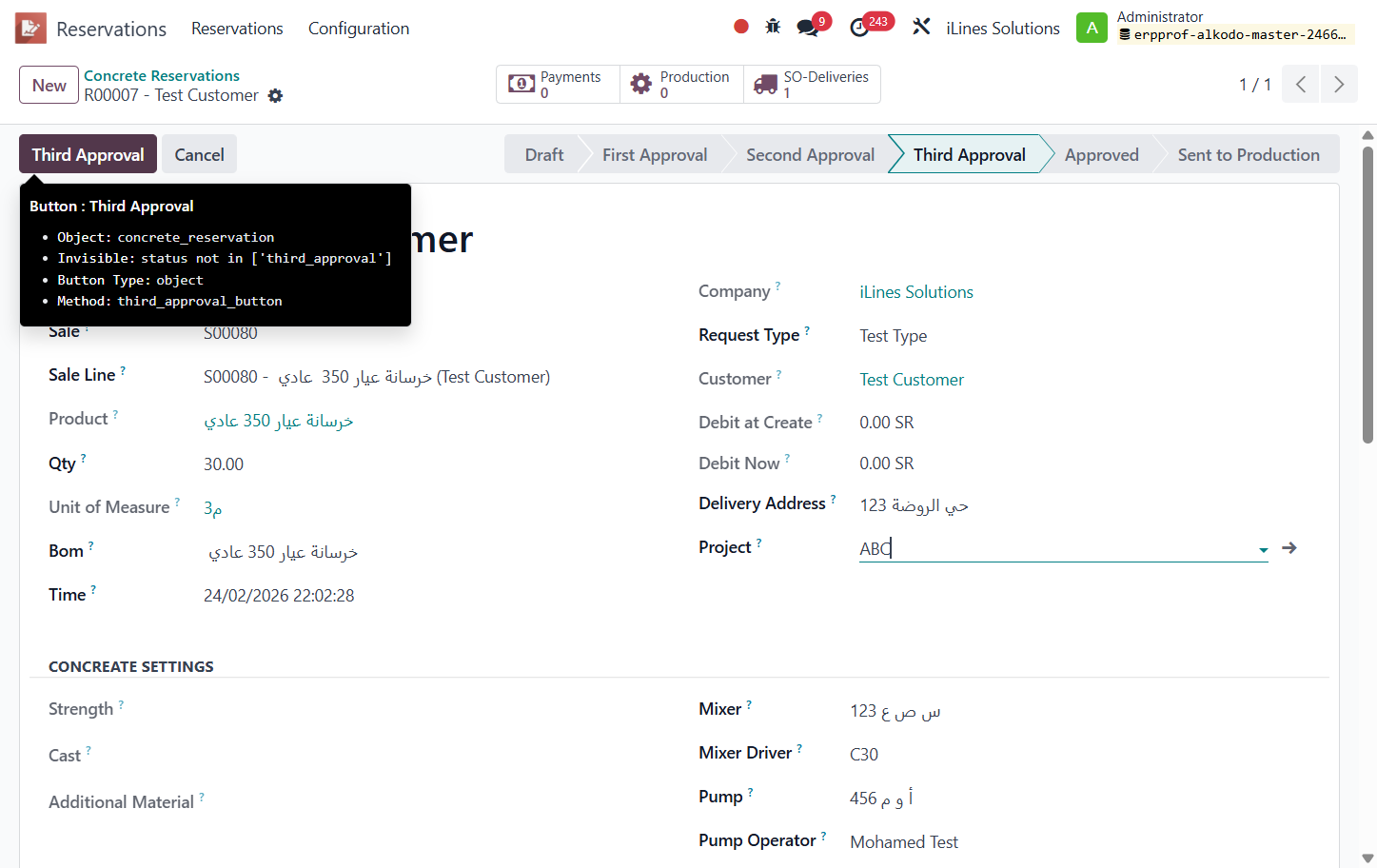Select the Draft status stage
Viewport: 1377px width, 868px height.
tap(544, 154)
